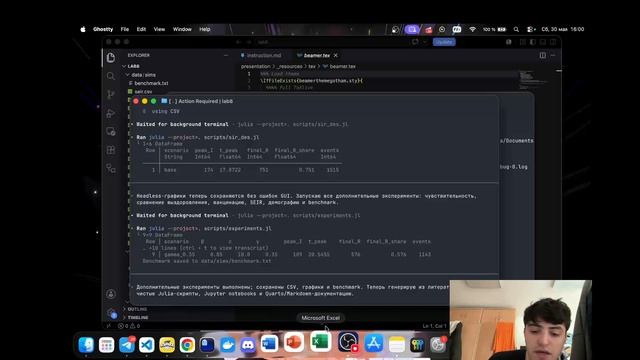This screenshot has width=640, height=360.
Task: Open Google Chrome from the Dock
Action: tap(187, 345)
